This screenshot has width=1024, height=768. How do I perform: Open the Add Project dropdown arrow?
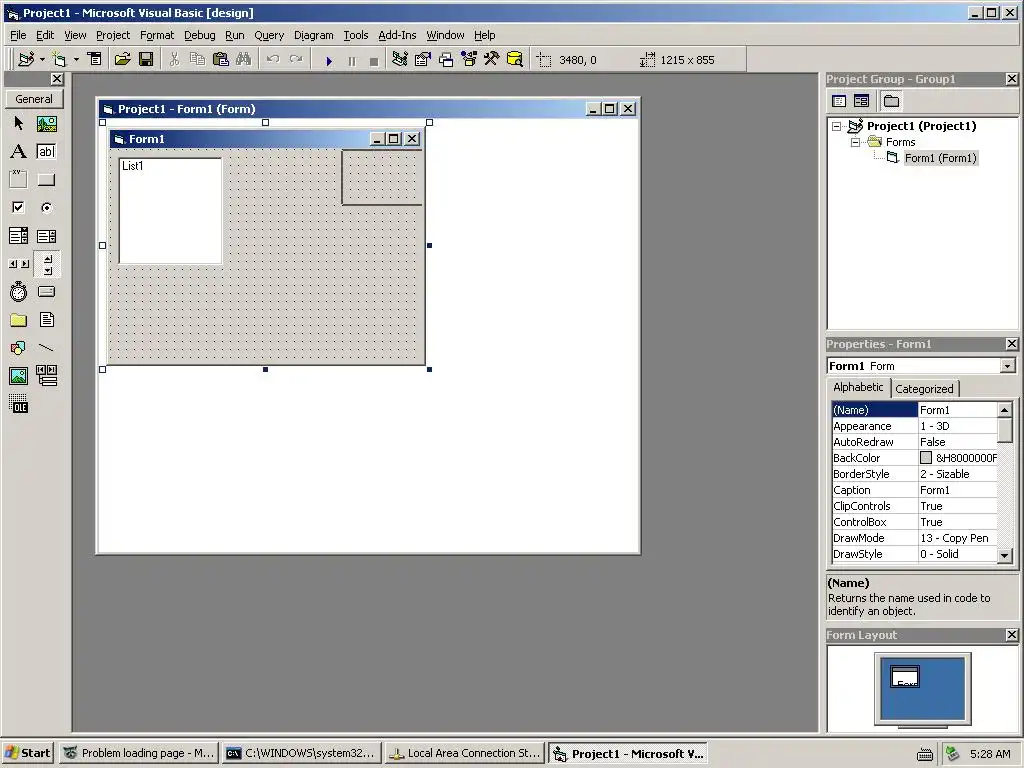pyautogui.click(x=42, y=59)
